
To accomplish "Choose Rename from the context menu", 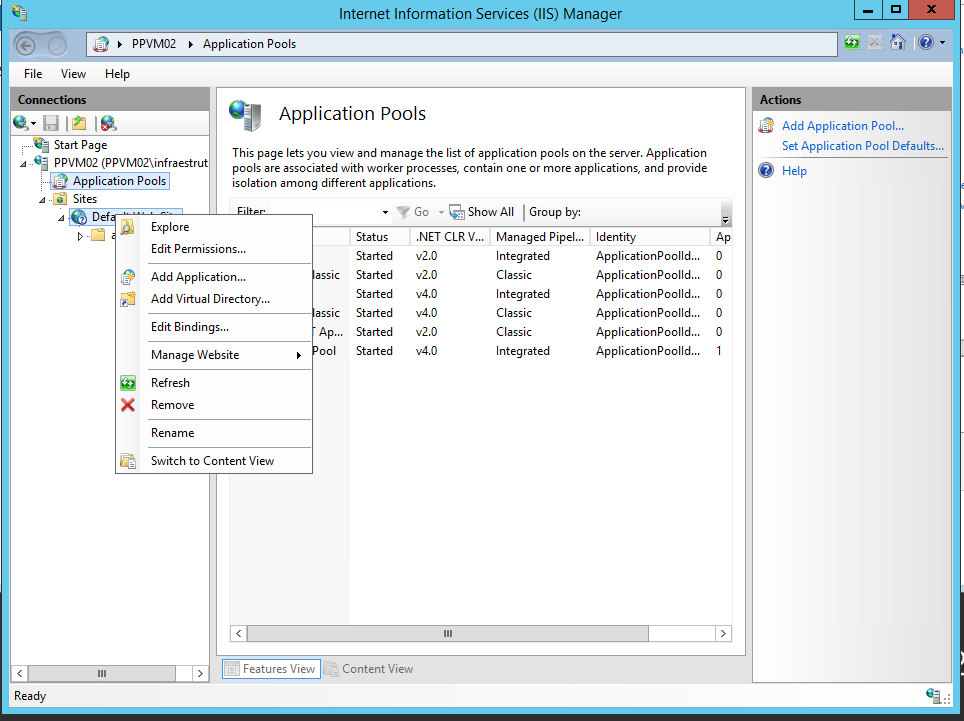I will (172, 433).
